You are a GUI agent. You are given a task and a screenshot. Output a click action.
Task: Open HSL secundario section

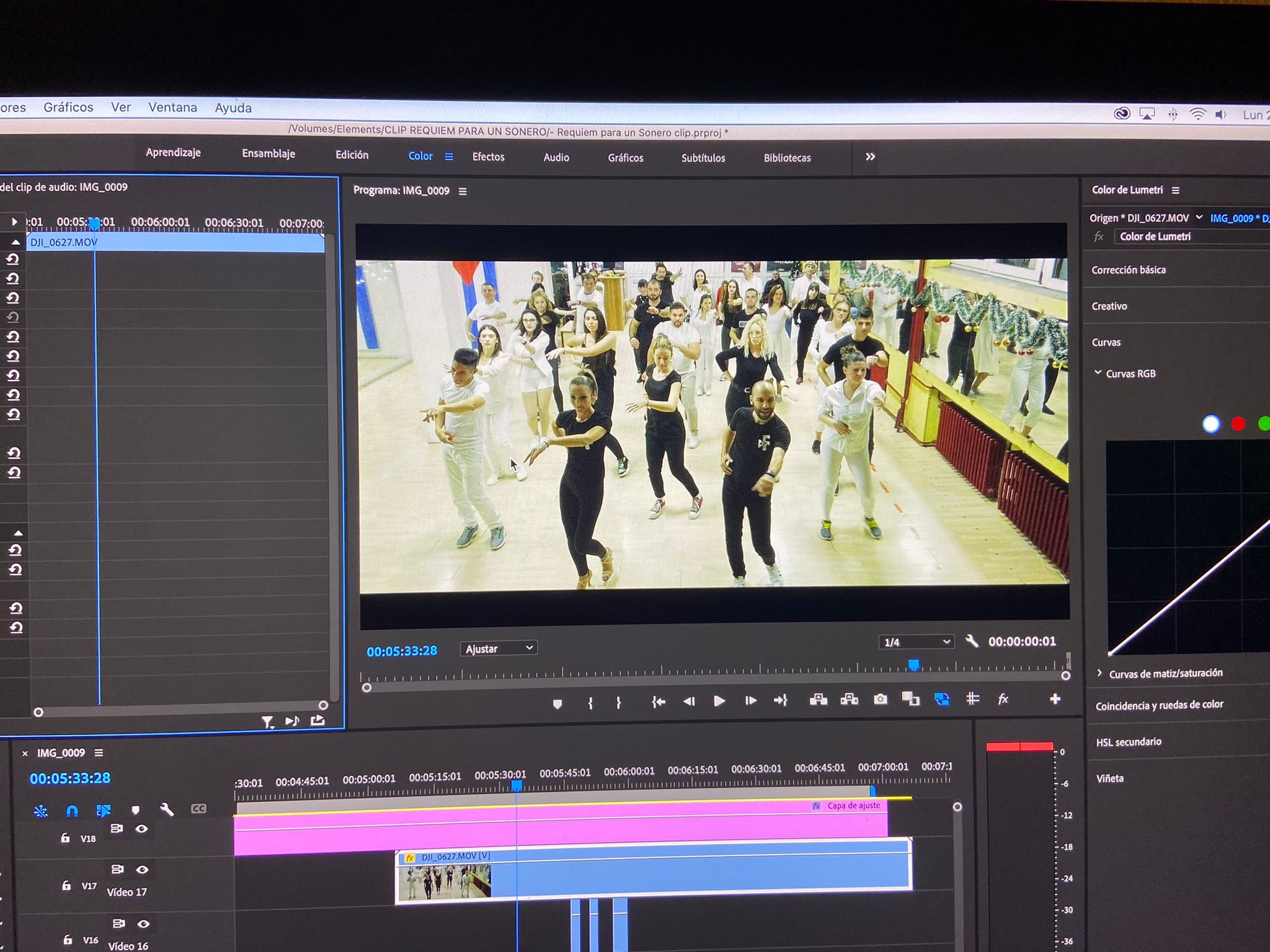tap(1129, 742)
